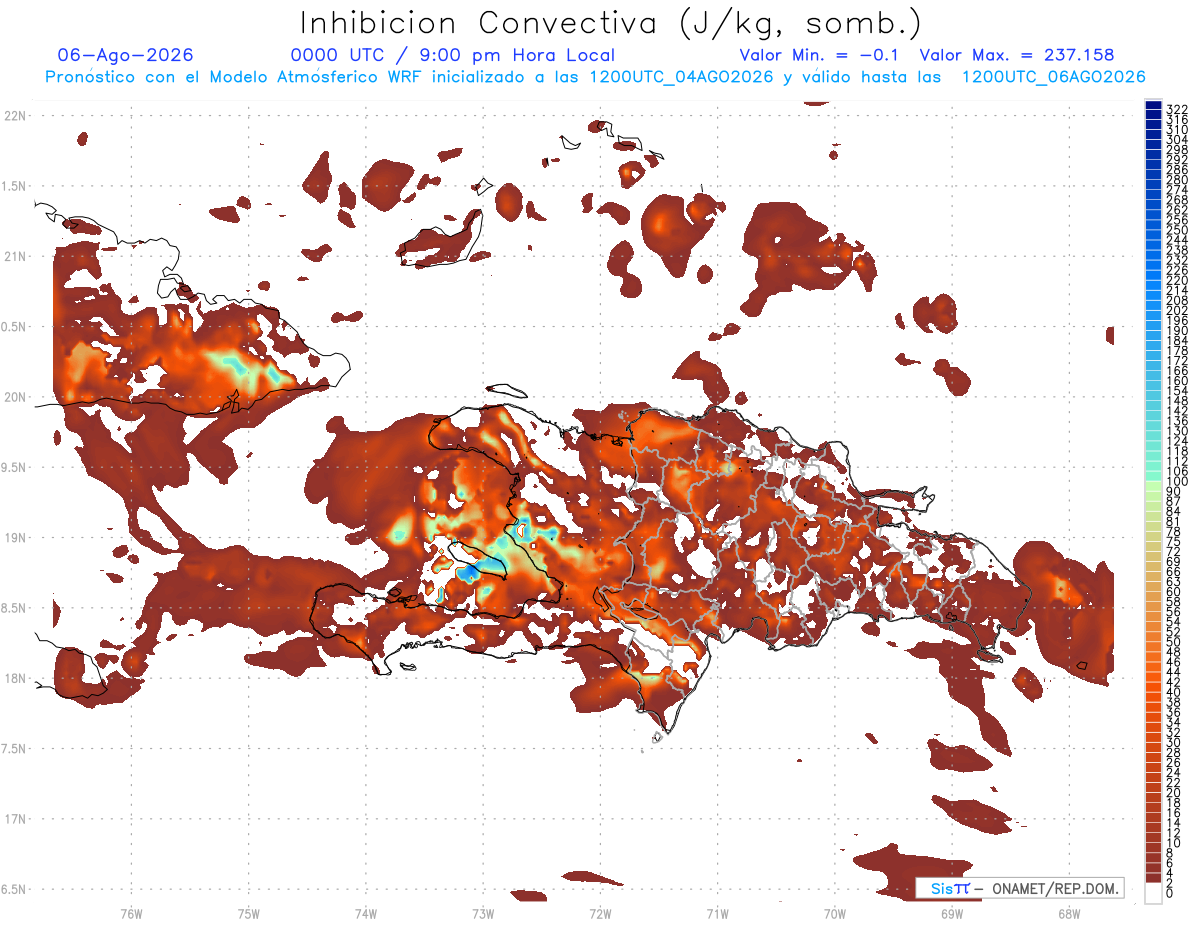The width and height of the screenshot is (1200, 927).
Task: Click the legend value label '10'
Action: 1174,842
